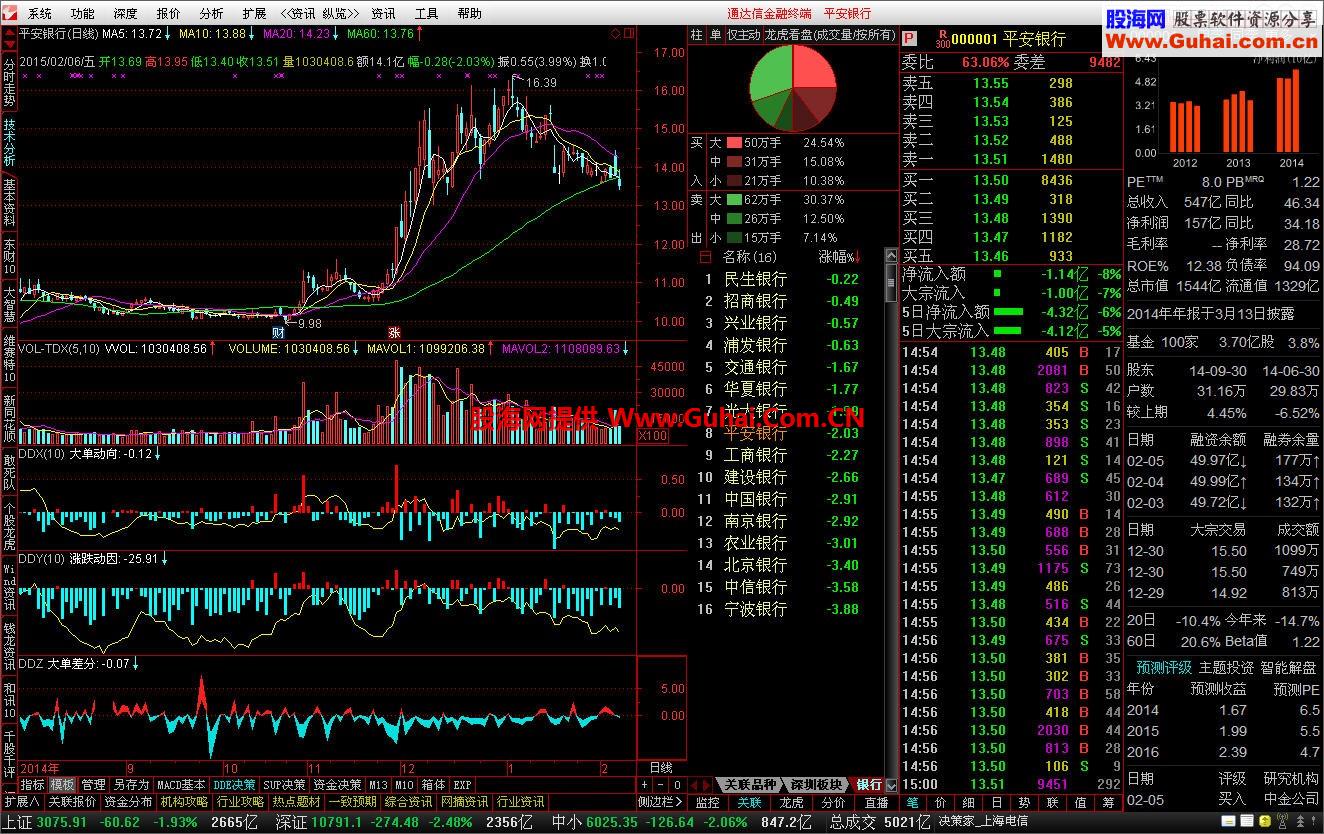
Task: Open the 分析 menu
Action: tap(211, 13)
